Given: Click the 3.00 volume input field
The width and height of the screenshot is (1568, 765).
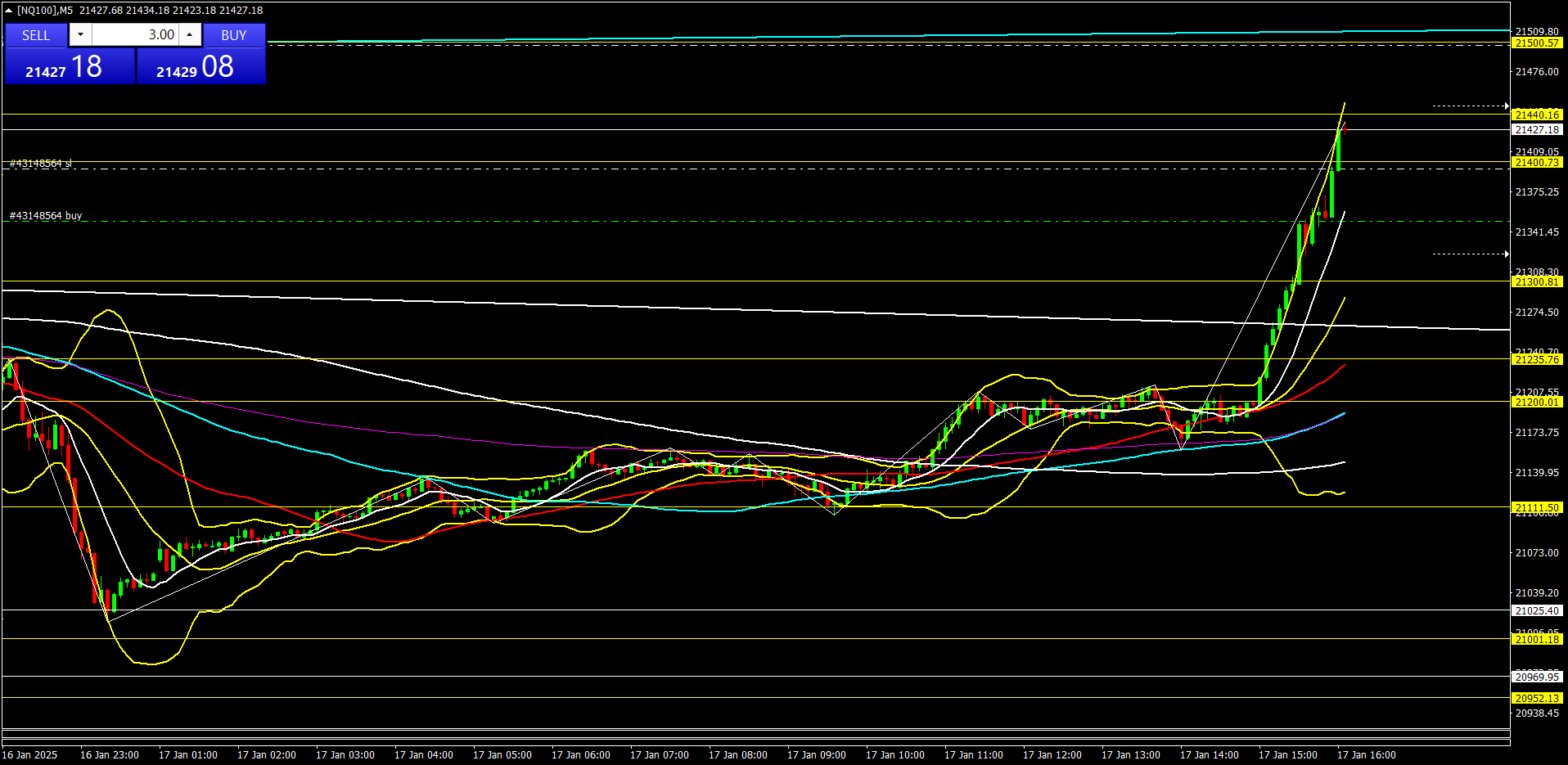Looking at the screenshot, I should coord(136,34).
